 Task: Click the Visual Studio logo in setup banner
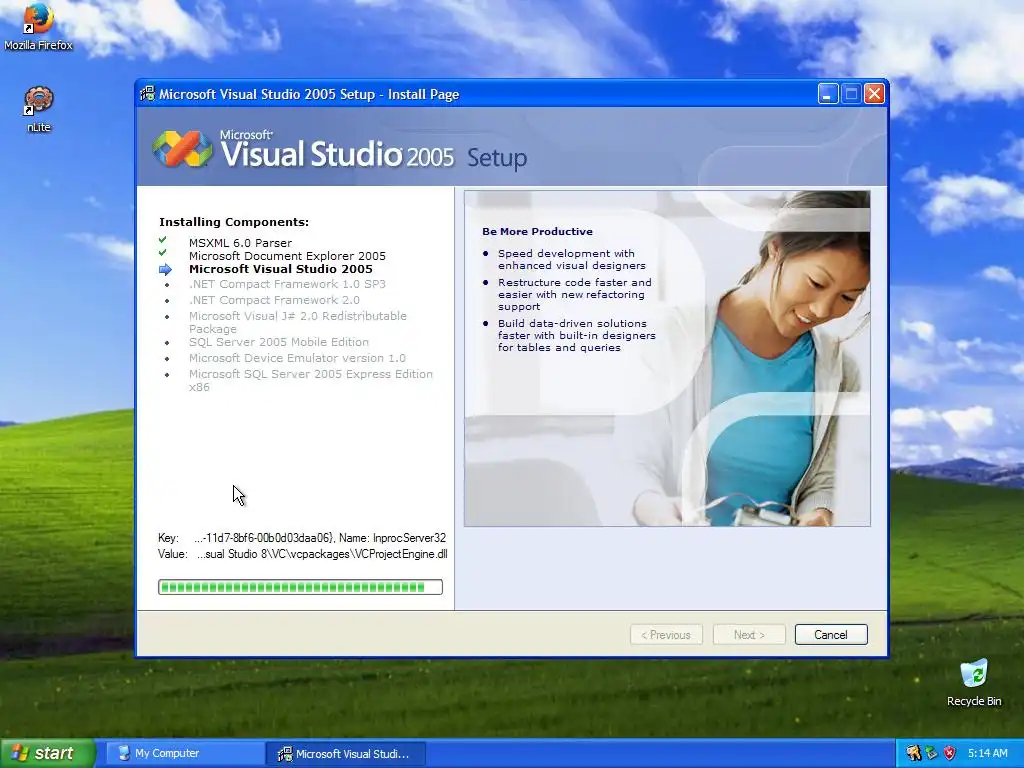182,149
